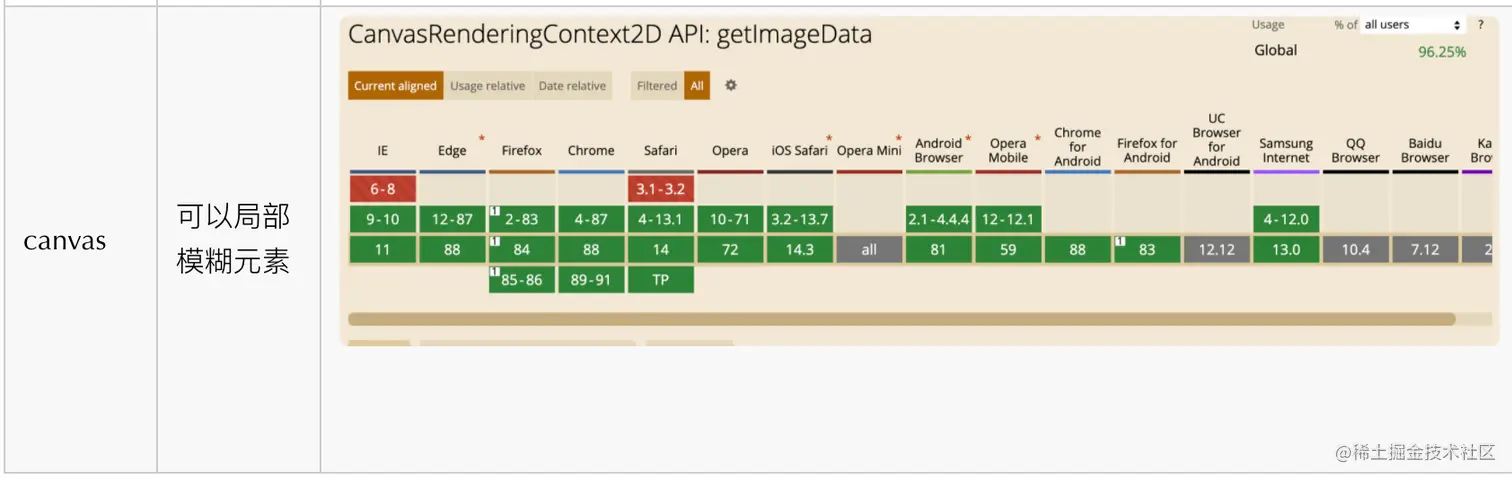Screen dimensions: 1512x479
Task: Click the Samsung Internet 4-12.0 cell
Action: [x=1285, y=219]
